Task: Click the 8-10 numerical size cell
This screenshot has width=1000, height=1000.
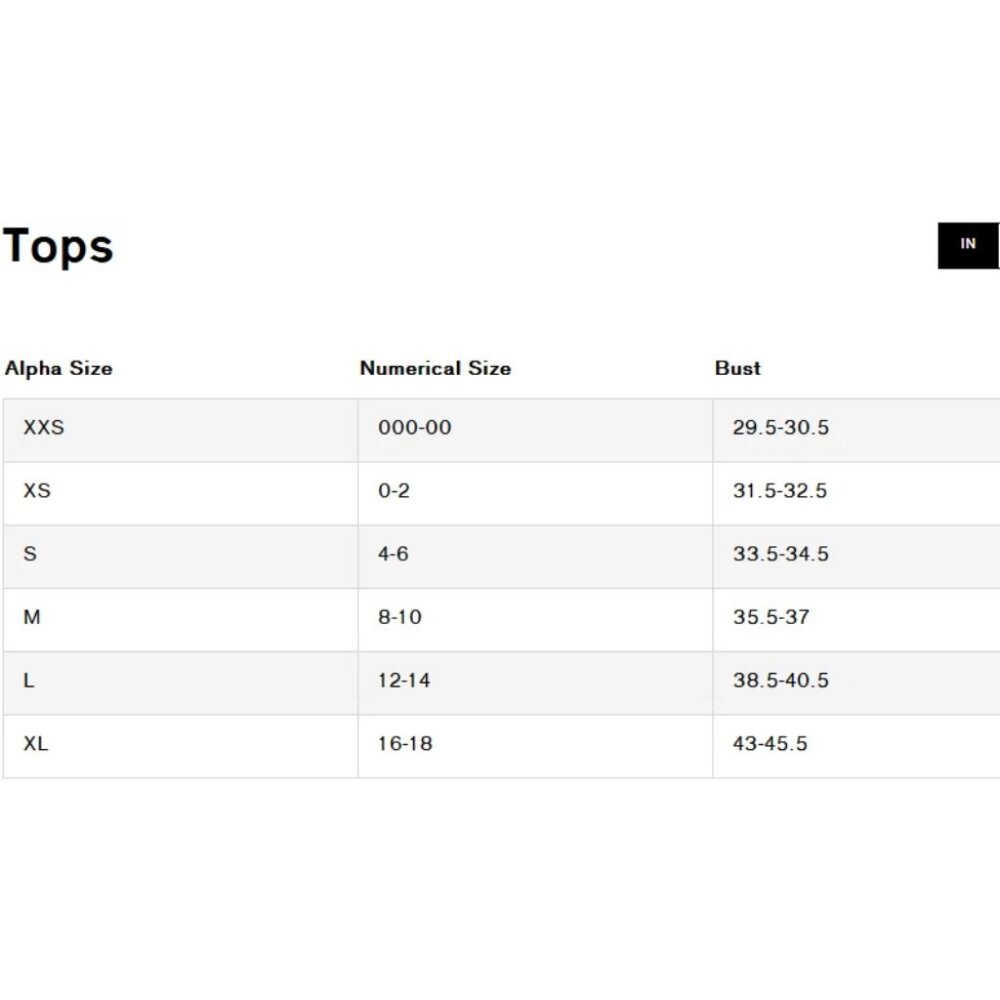Action: (x=536, y=620)
